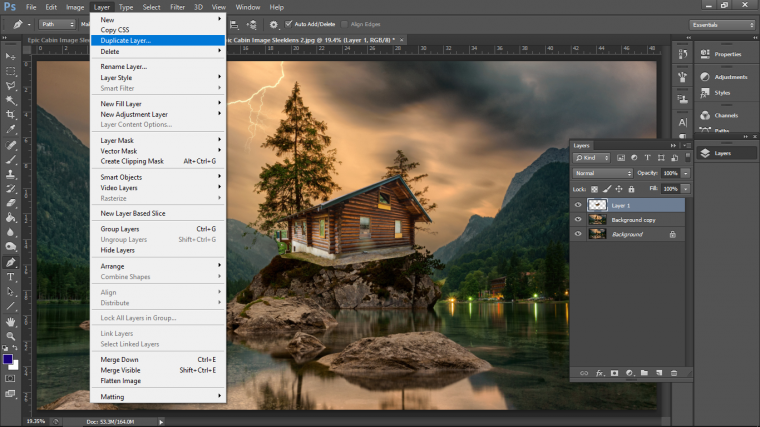Viewport: 760px width, 427px height.
Task: Choose Duplicate Layer... menu entry
Action: 158,40
